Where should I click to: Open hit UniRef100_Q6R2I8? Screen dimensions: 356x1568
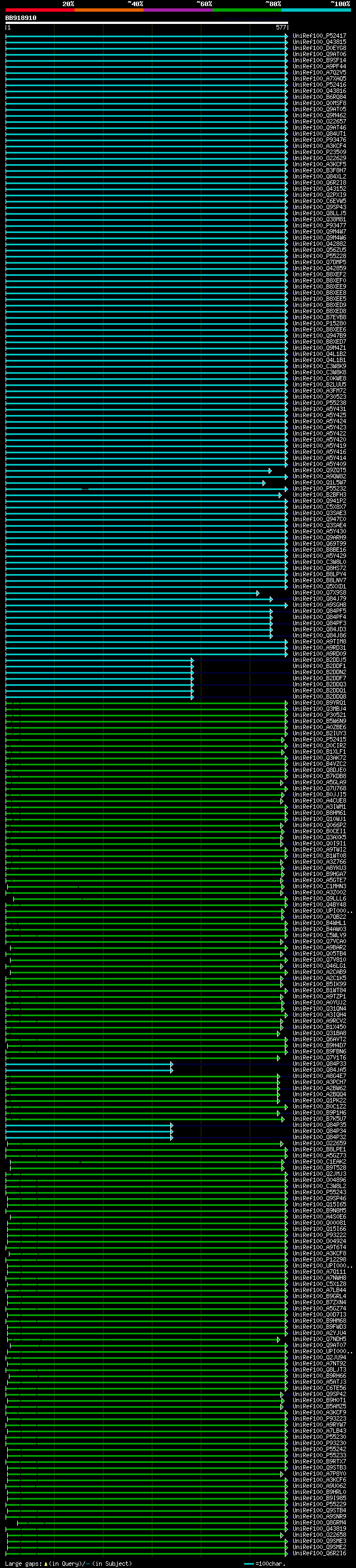[x=319, y=182]
